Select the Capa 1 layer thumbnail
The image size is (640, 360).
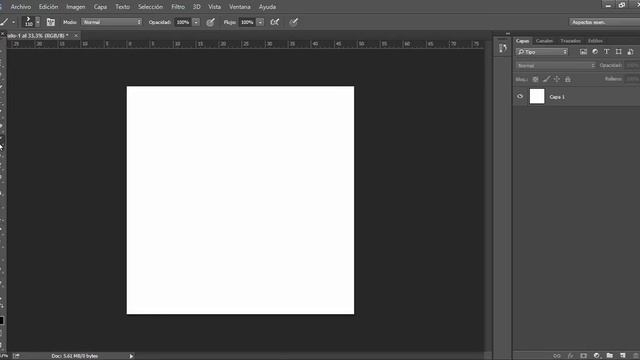click(x=537, y=97)
